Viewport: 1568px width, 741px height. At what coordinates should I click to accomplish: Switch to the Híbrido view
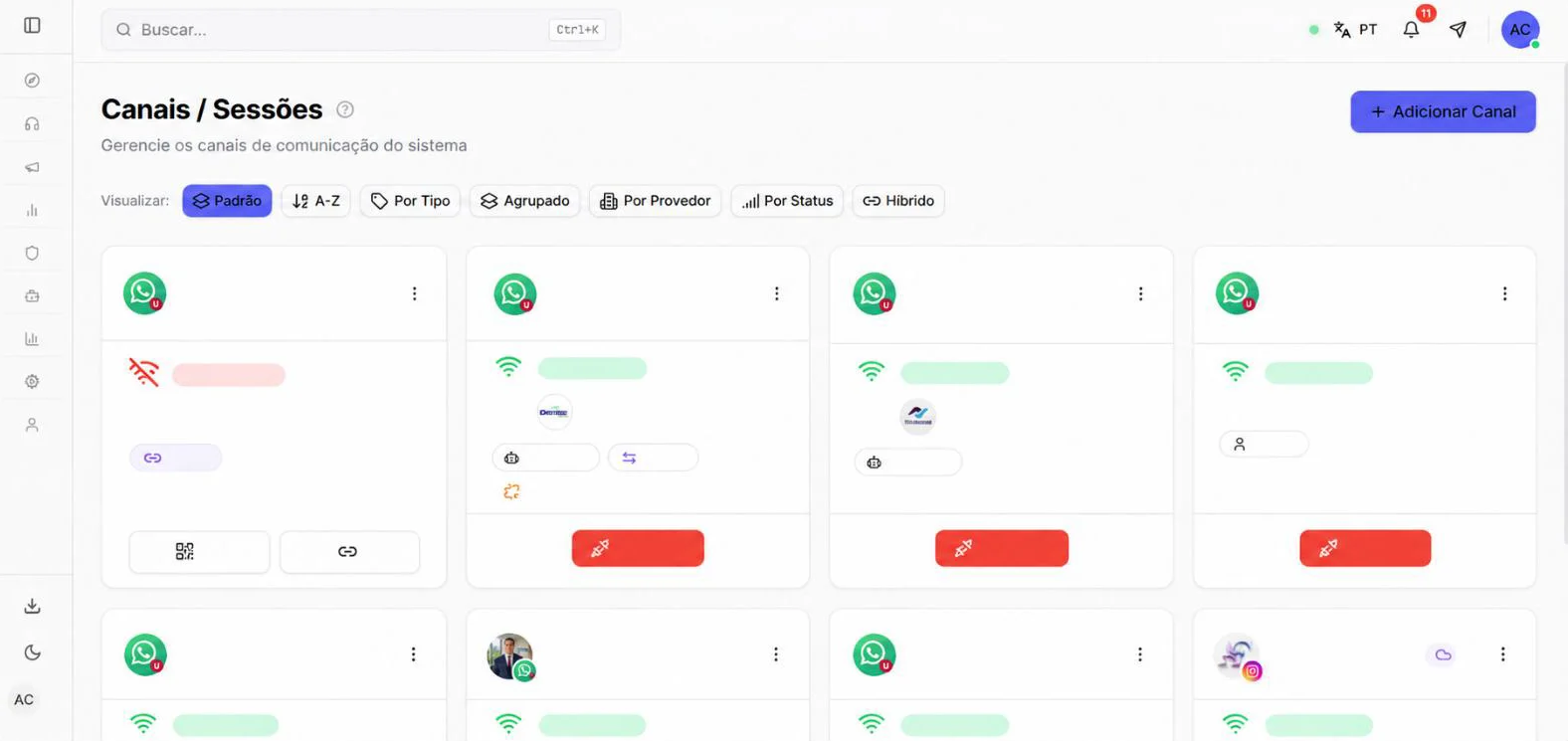(x=898, y=201)
